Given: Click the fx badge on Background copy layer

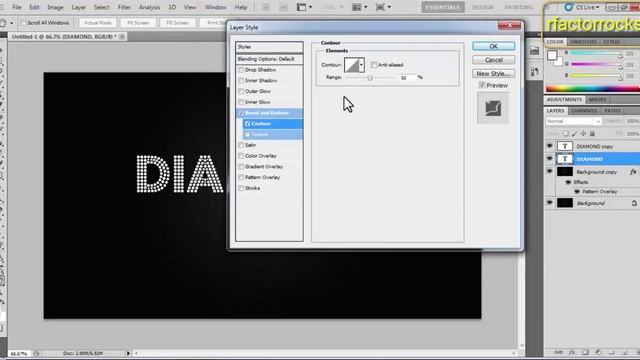Looking at the screenshot, I should pyautogui.click(x=633, y=172).
